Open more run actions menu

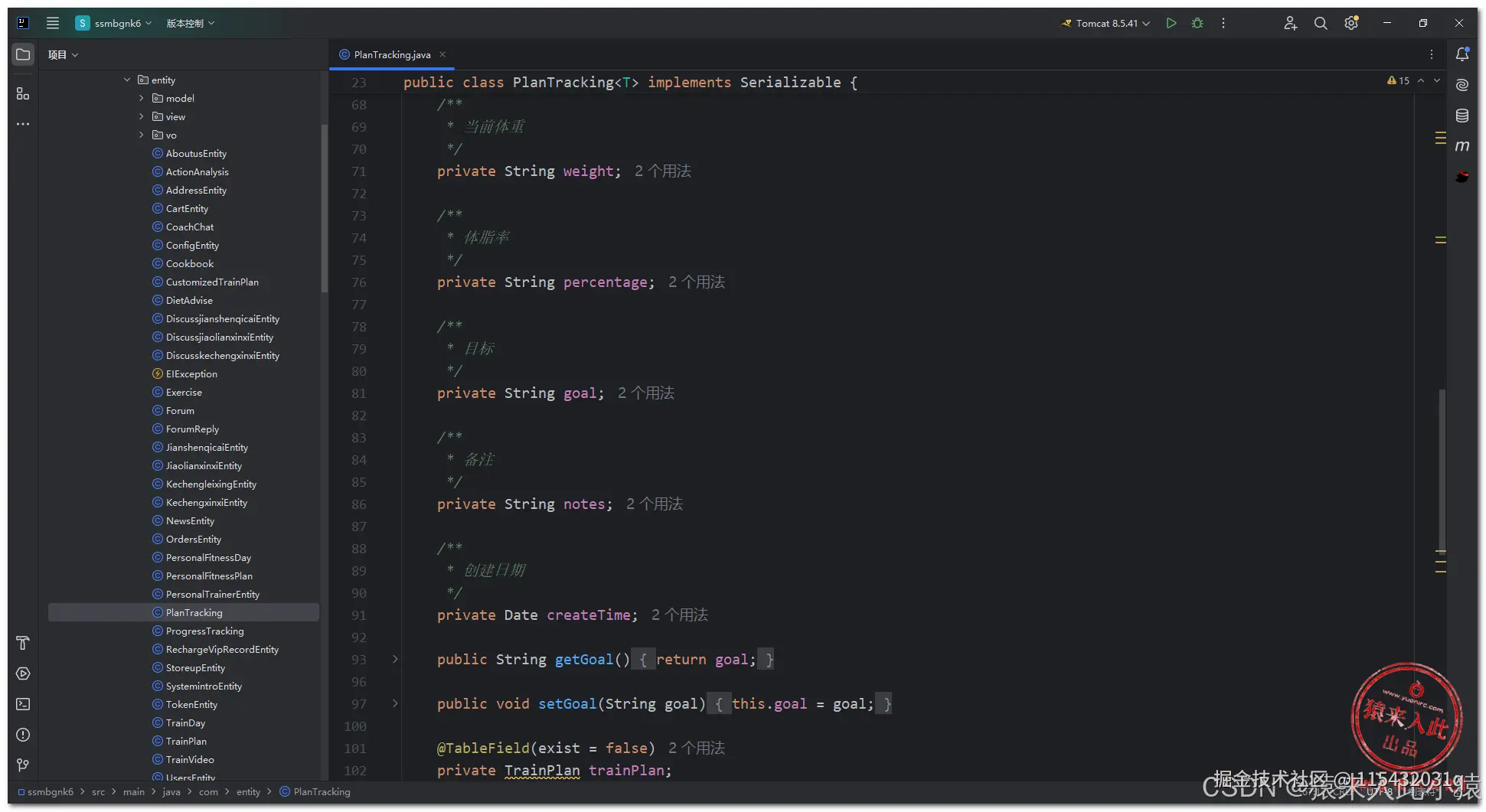click(1223, 23)
